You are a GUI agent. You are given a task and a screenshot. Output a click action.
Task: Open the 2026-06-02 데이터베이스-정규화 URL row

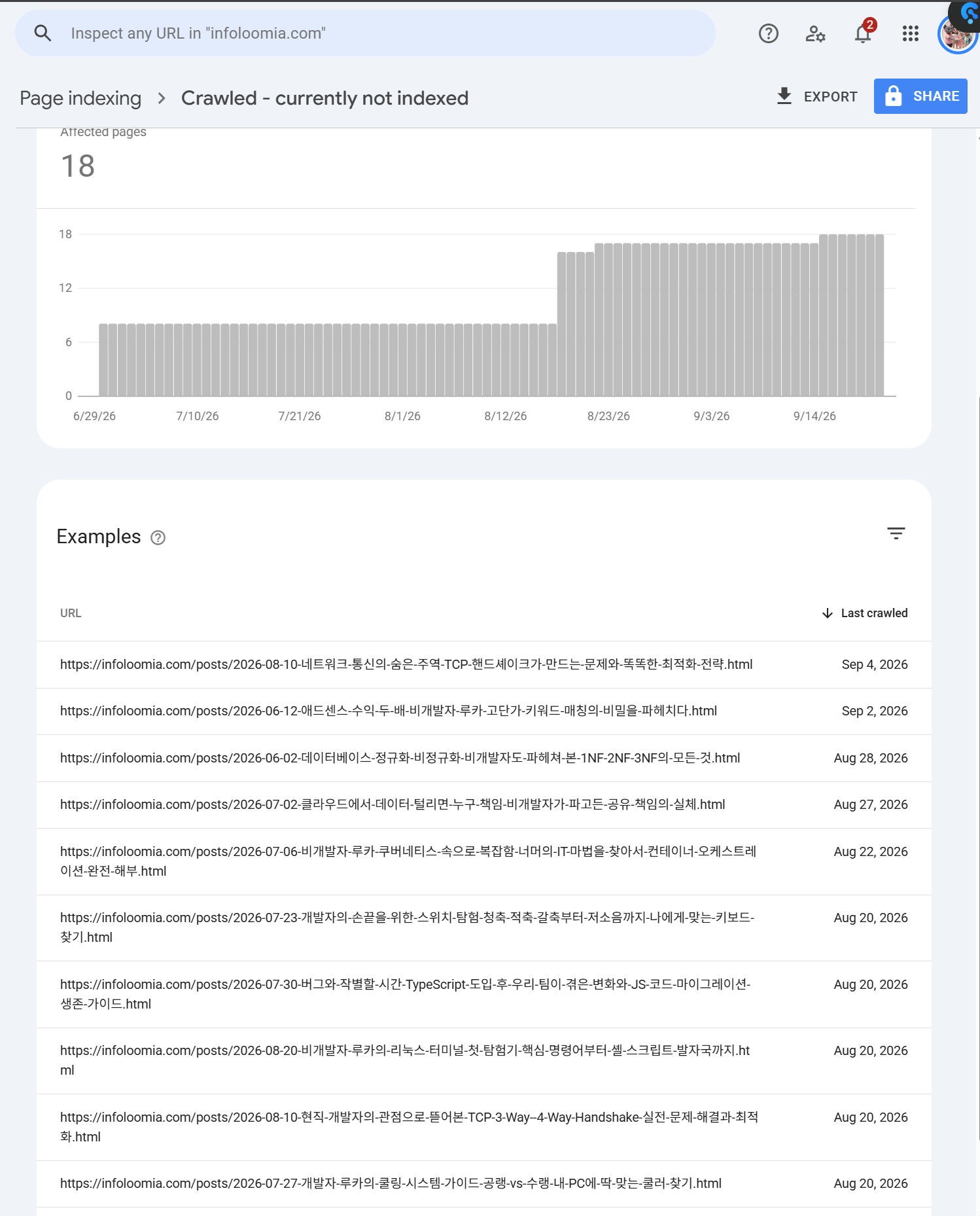coord(484,758)
